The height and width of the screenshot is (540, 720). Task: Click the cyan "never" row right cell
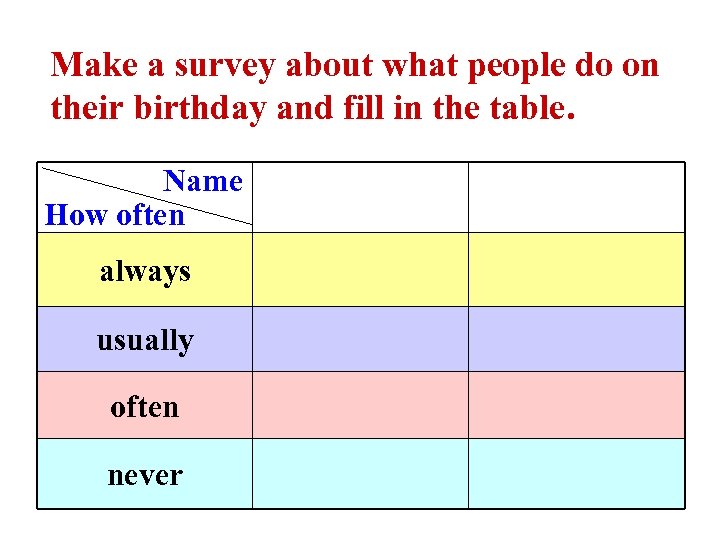click(577, 474)
